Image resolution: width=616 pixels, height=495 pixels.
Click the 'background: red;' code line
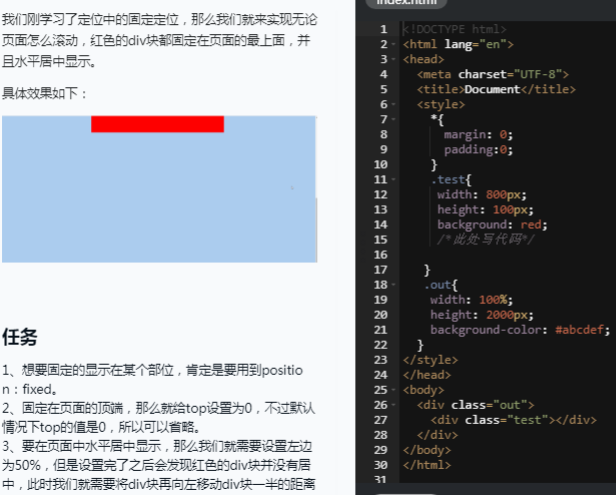(x=492, y=224)
